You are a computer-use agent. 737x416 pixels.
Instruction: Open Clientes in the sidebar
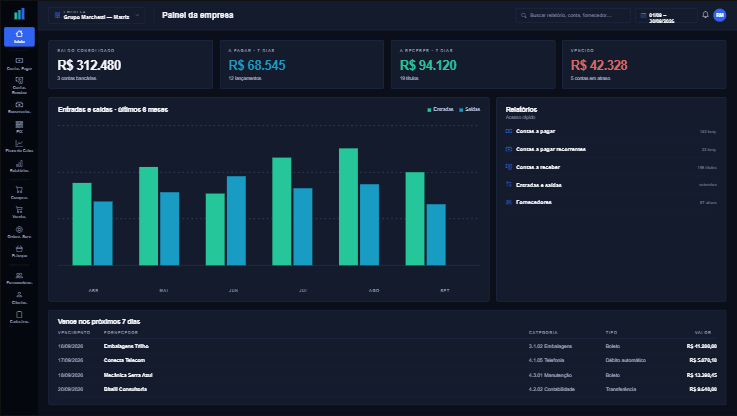click(19, 298)
